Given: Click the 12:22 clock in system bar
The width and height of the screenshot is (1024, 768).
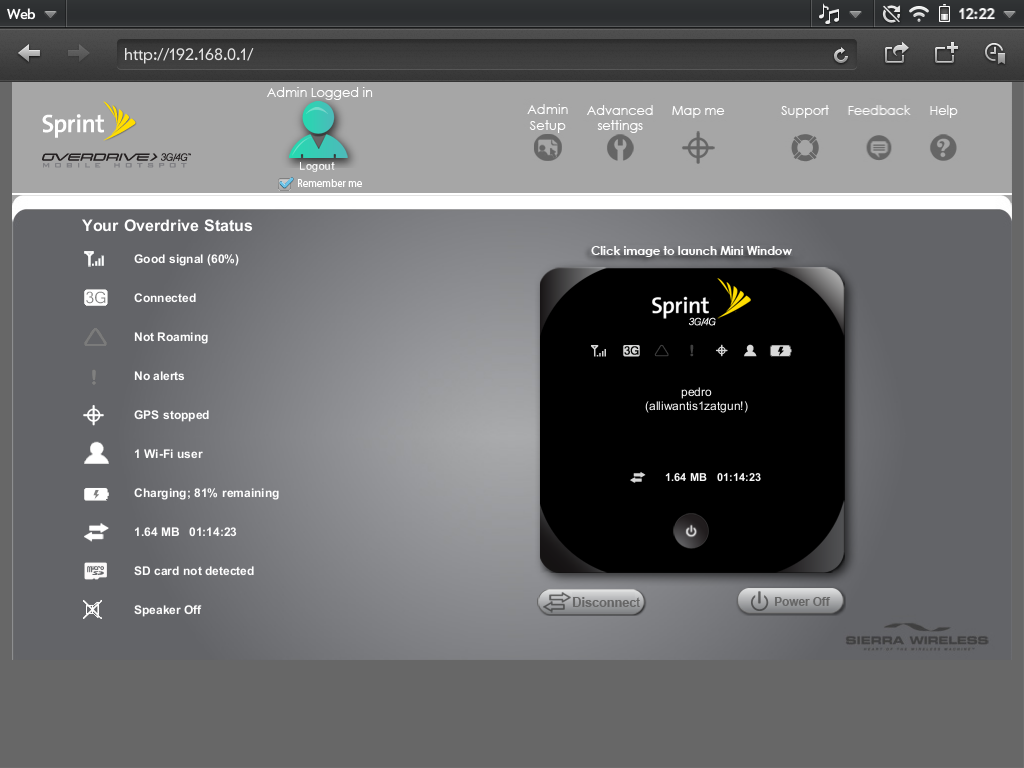Looking at the screenshot, I should pos(976,14).
